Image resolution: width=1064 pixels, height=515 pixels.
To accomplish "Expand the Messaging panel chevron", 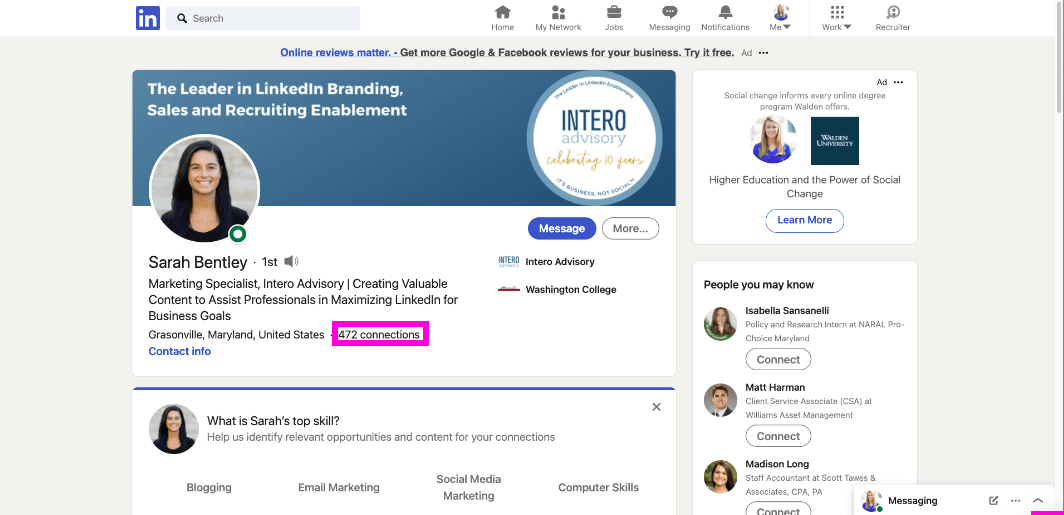I will click(x=1038, y=501).
